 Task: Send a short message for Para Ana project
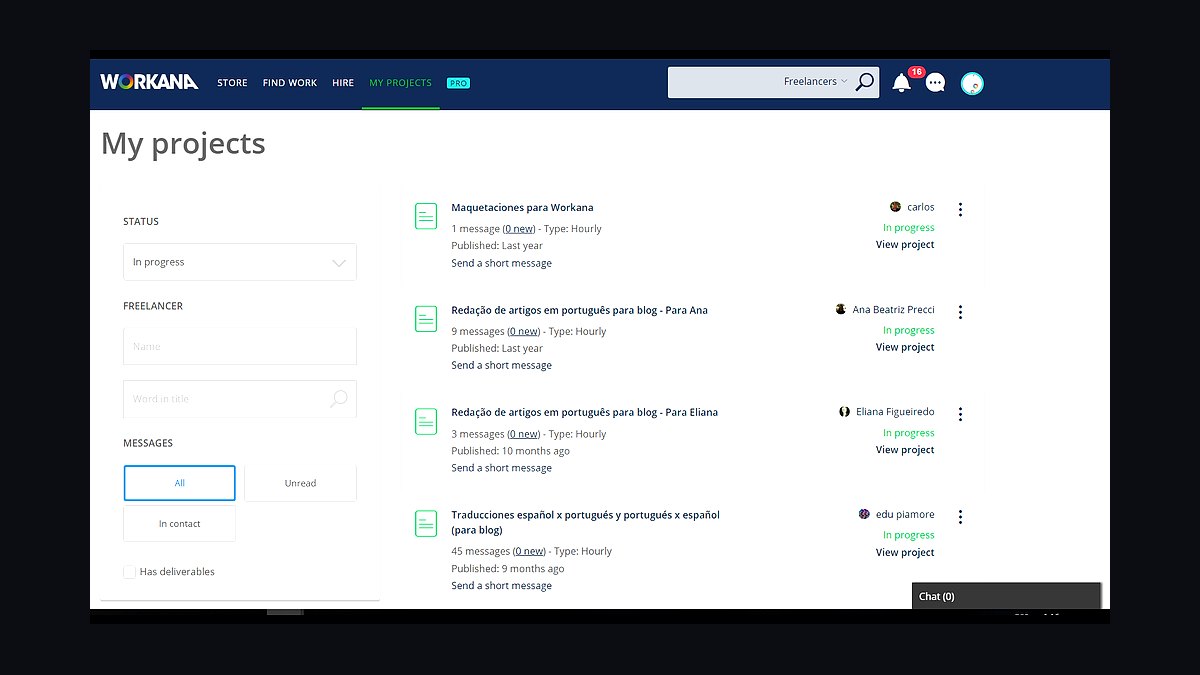(501, 366)
